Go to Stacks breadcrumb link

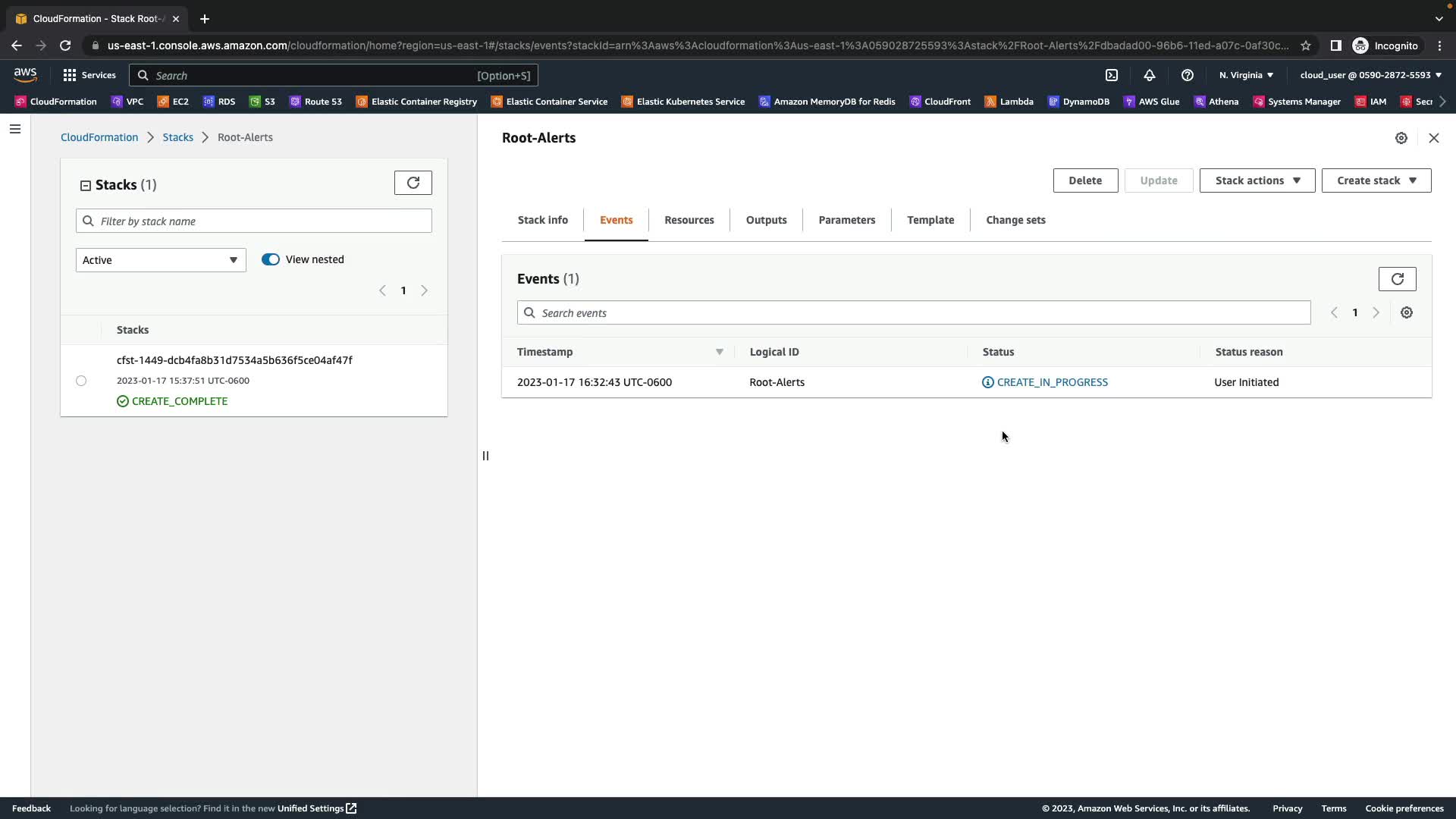click(177, 137)
